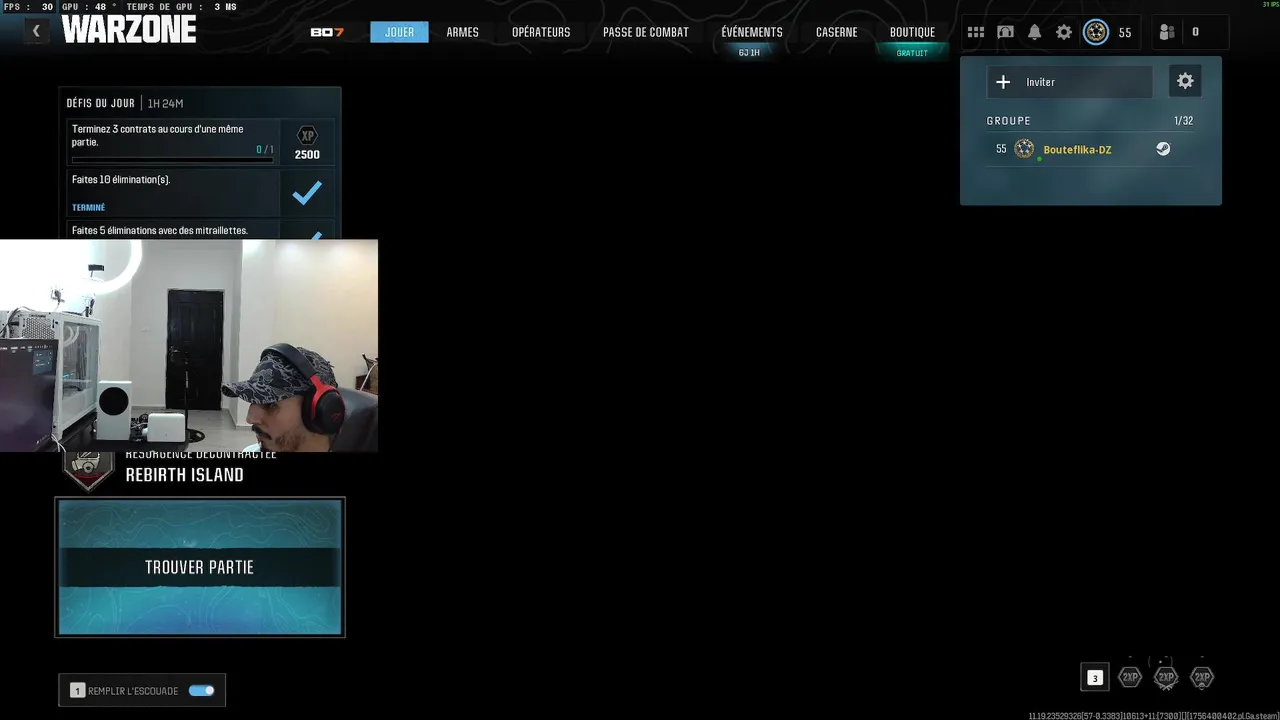Open the grid menu icon in the top bar

[976, 32]
